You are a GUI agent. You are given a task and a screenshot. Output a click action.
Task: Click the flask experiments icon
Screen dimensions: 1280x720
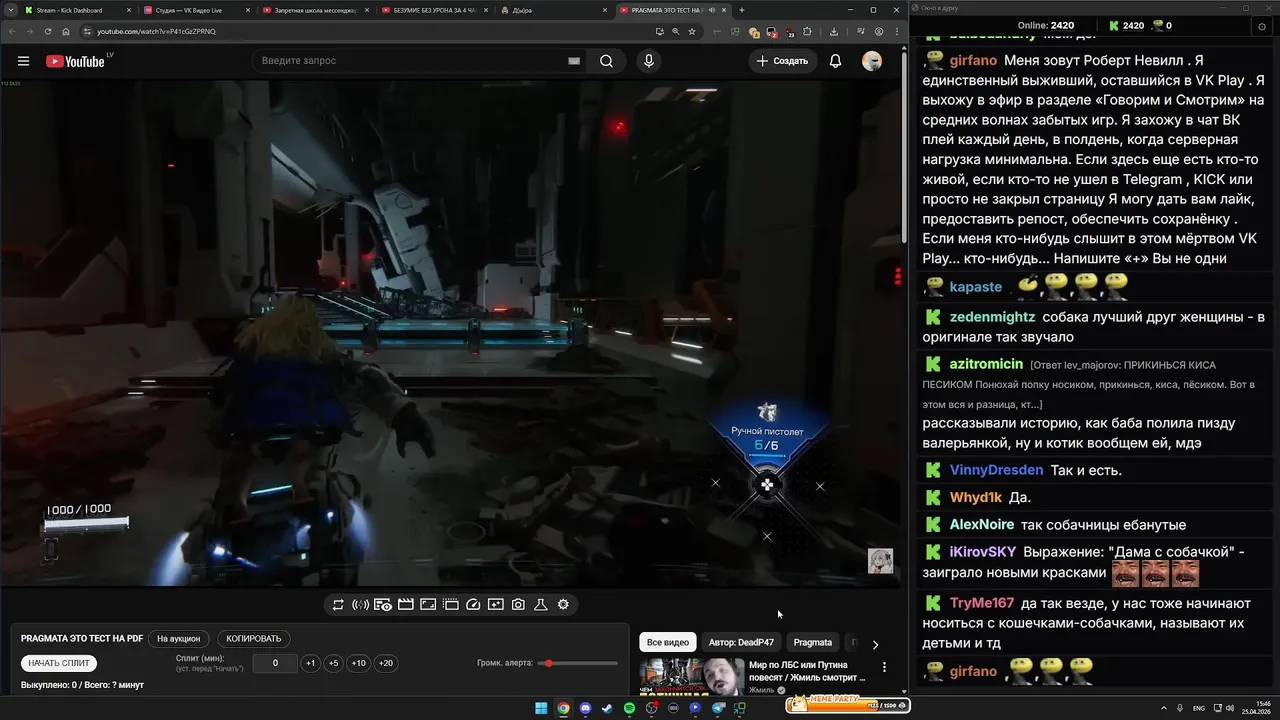coord(541,604)
